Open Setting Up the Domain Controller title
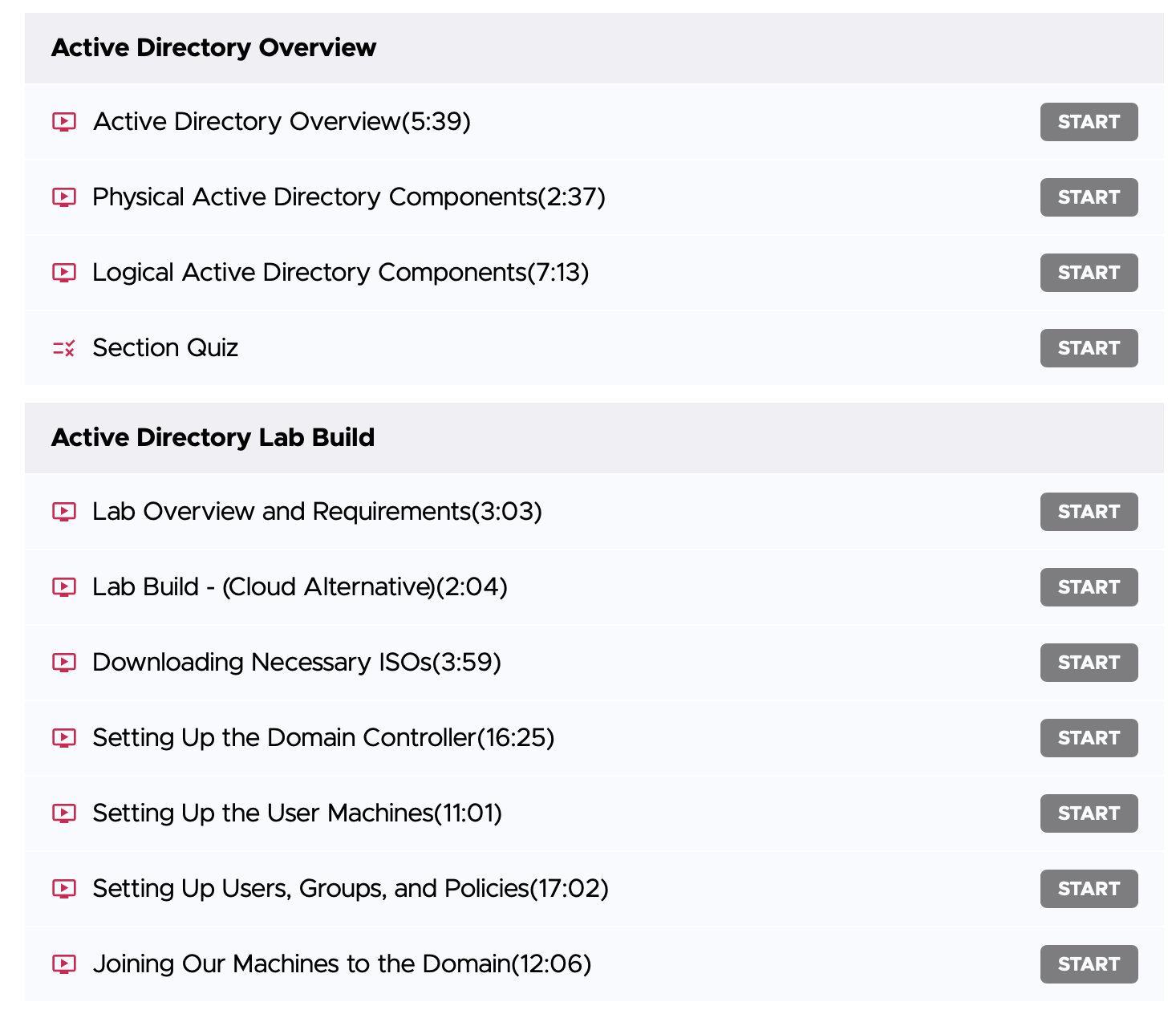The height and width of the screenshot is (1014, 1176). tap(323, 738)
